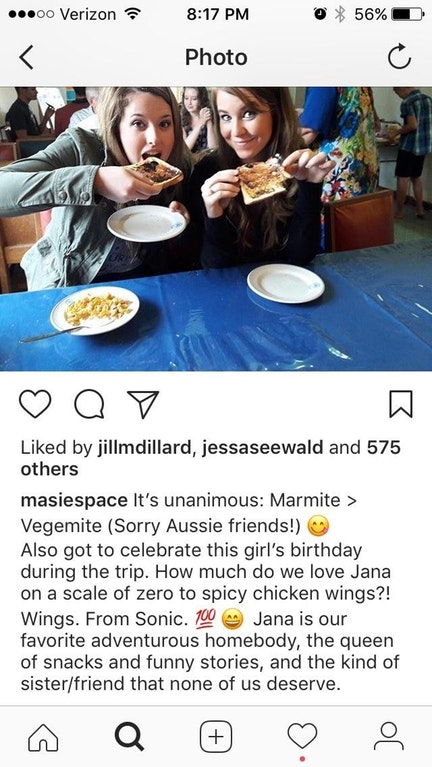The image size is (432, 767).
Task: Share the post with paper plane icon
Action: 143,404
